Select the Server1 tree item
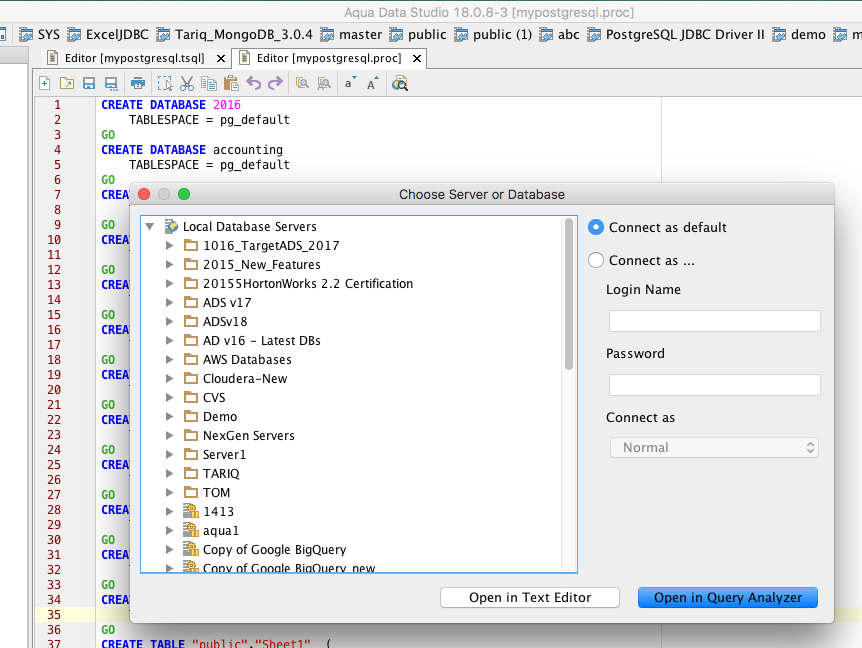 [224, 455]
